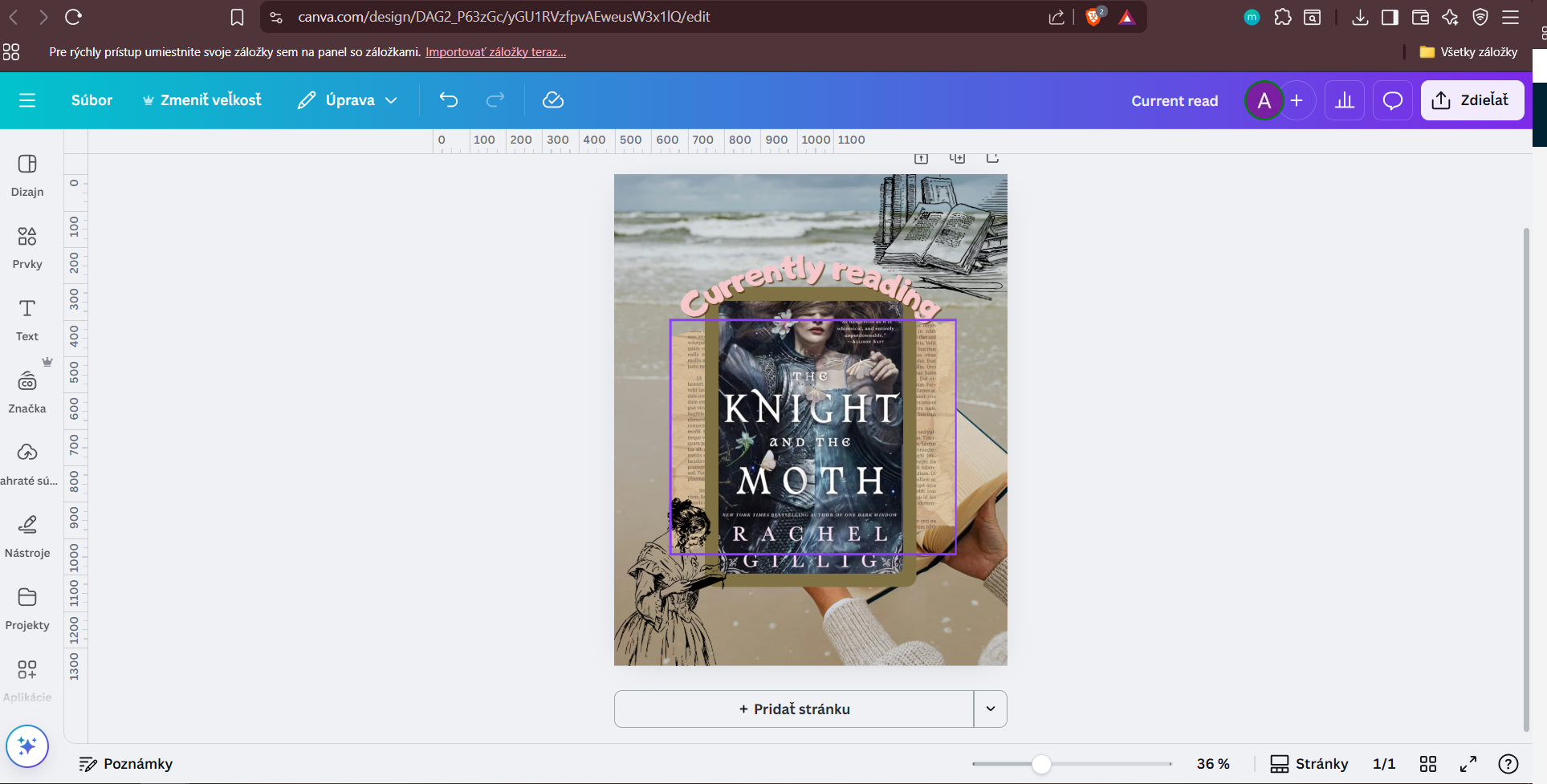Bookmark this page in browser
This screenshot has height=784, width=1547.
237,17
